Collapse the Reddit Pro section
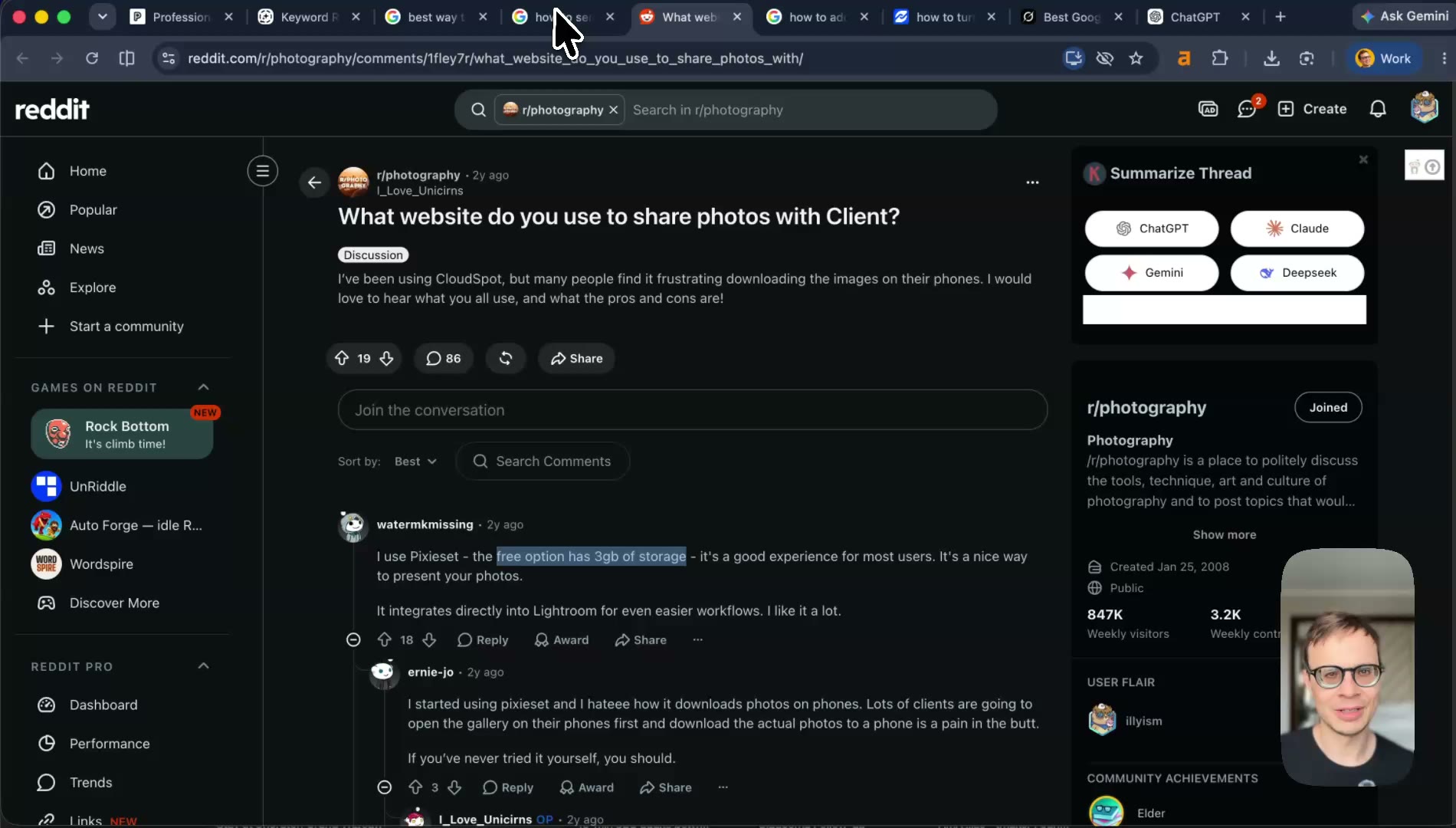 (203, 666)
